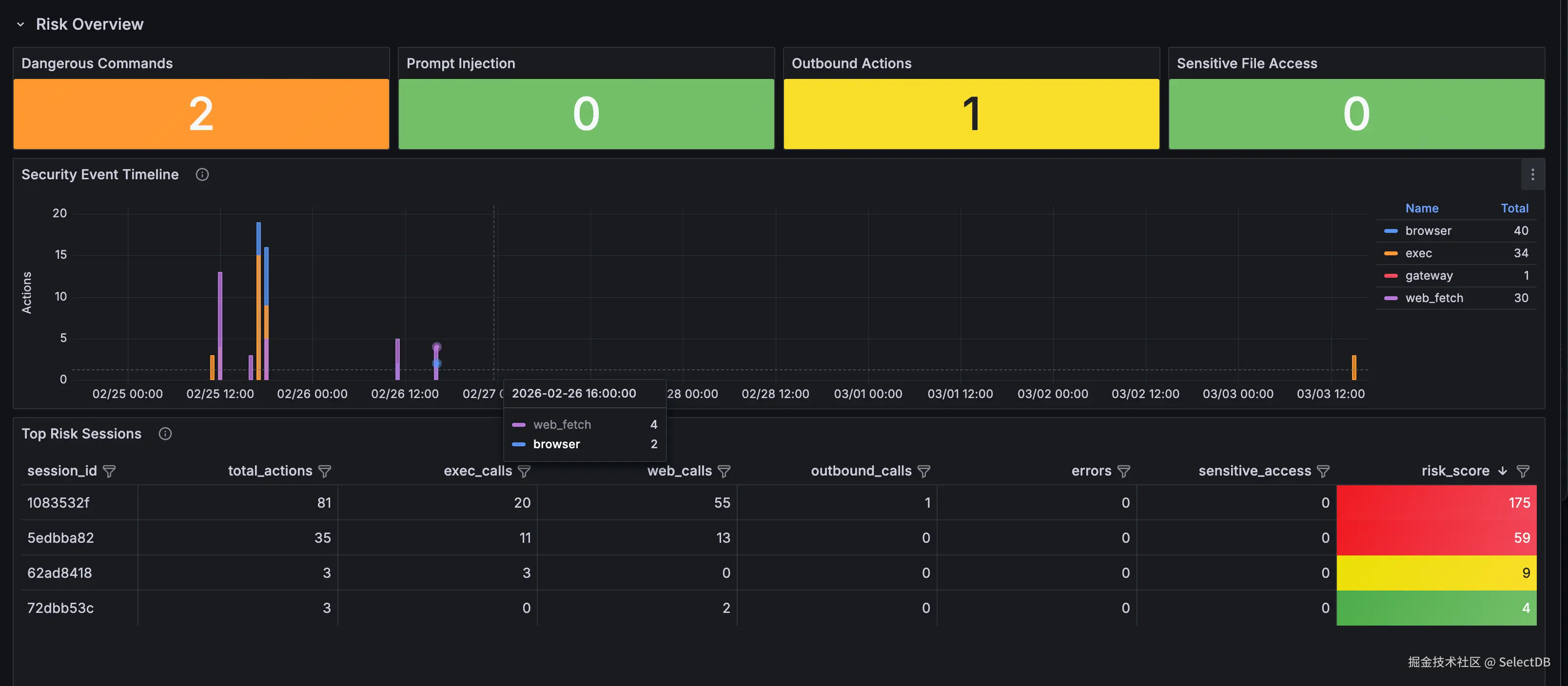Sort legend by Name column header

(x=1421, y=209)
